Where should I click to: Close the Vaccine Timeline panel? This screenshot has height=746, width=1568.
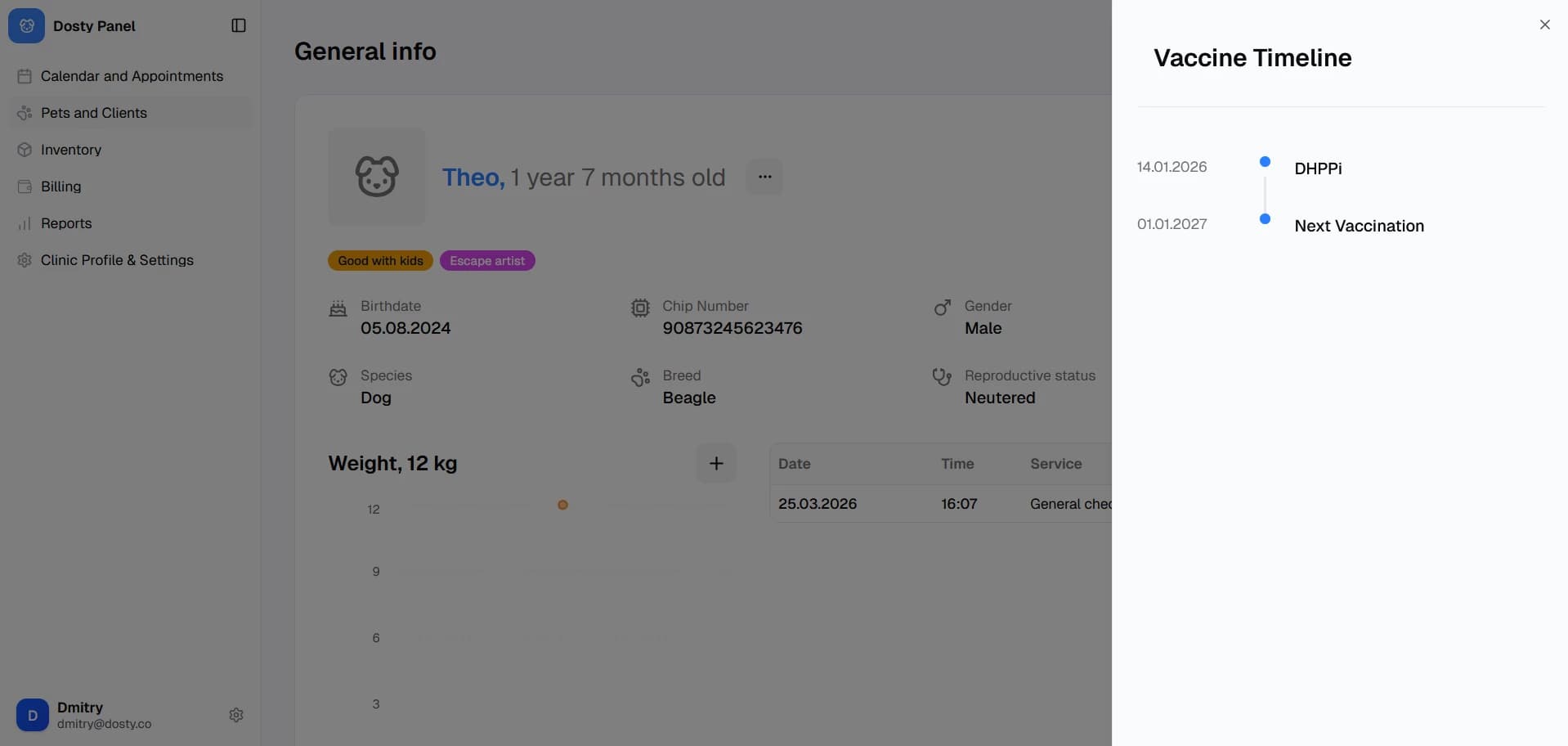point(1544,25)
